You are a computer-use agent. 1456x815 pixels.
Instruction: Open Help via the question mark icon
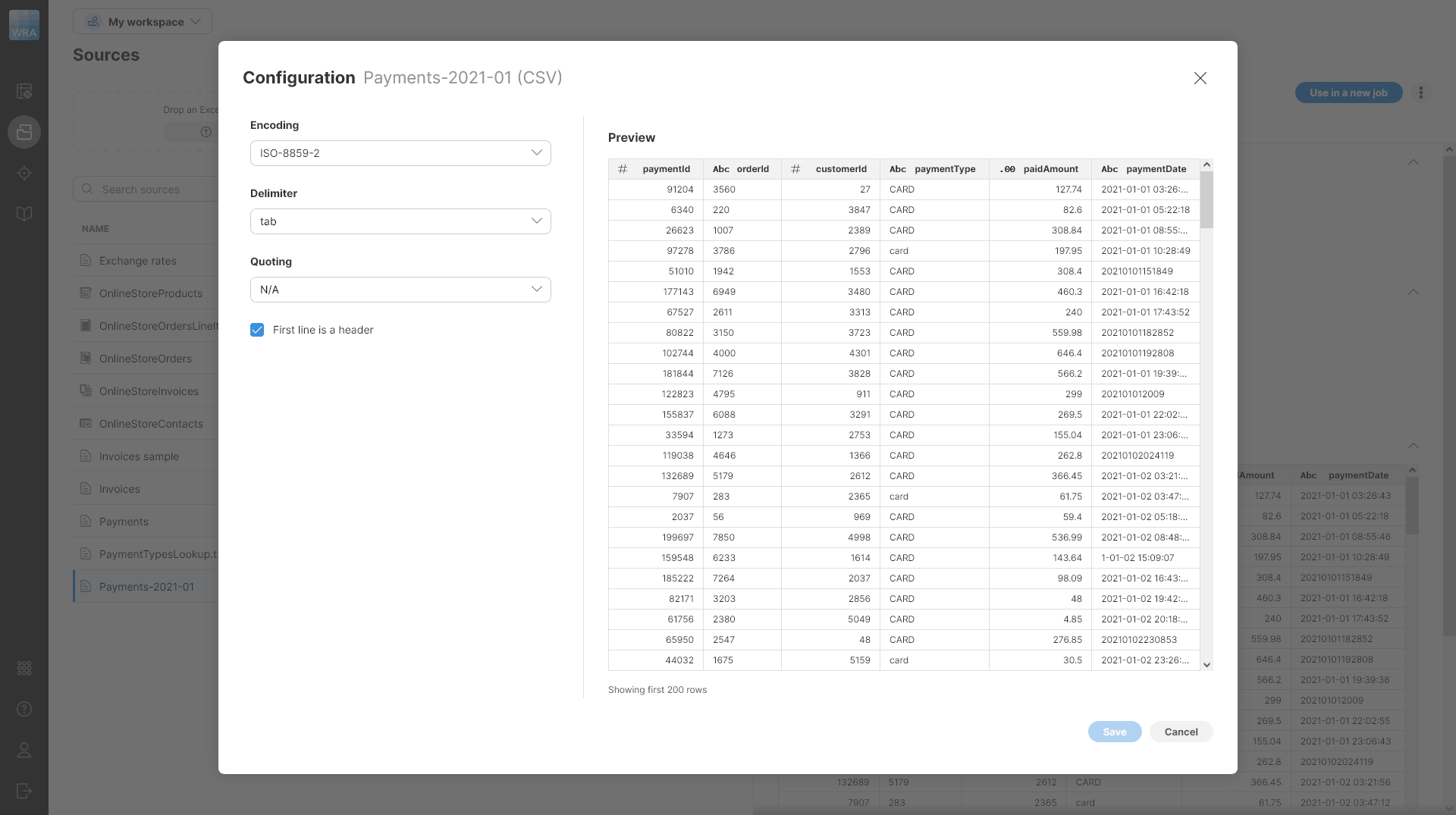coord(24,709)
